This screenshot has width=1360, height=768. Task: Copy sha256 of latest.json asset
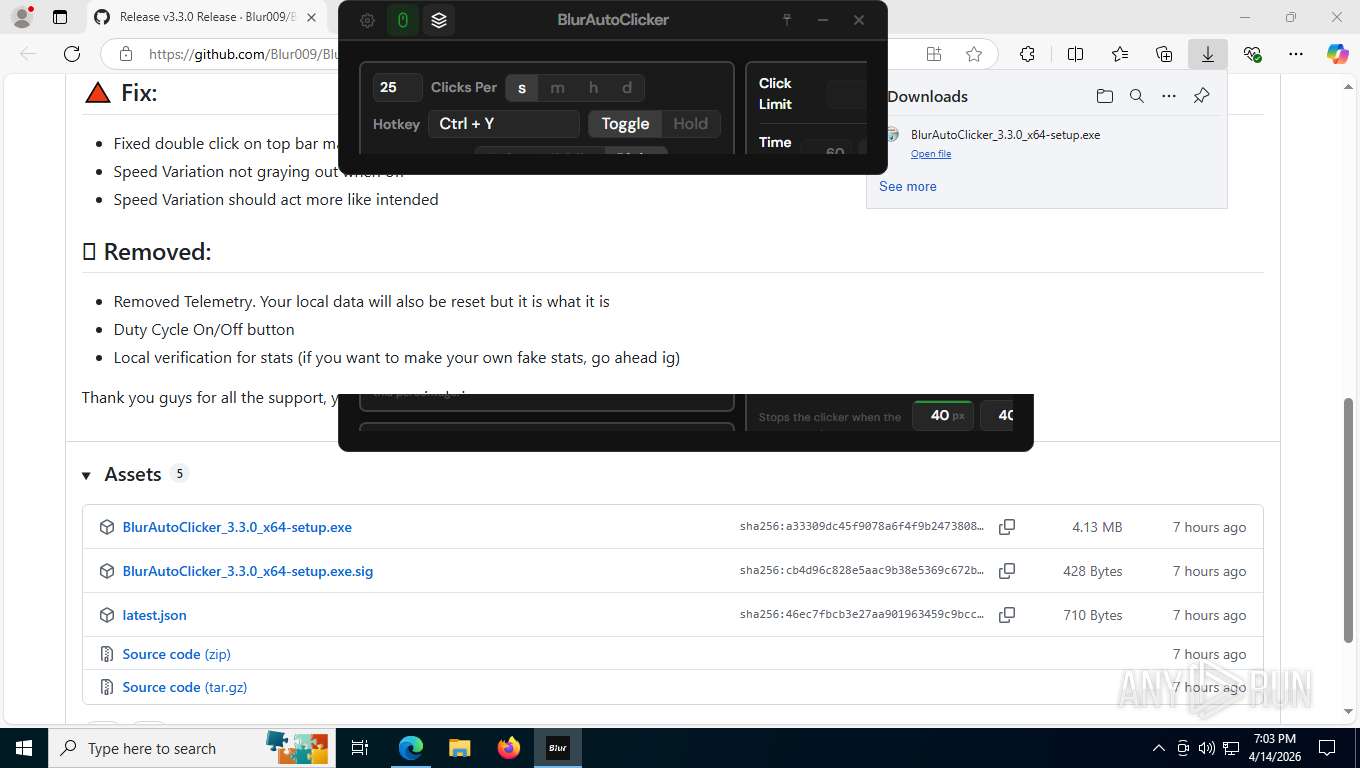click(x=1007, y=615)
